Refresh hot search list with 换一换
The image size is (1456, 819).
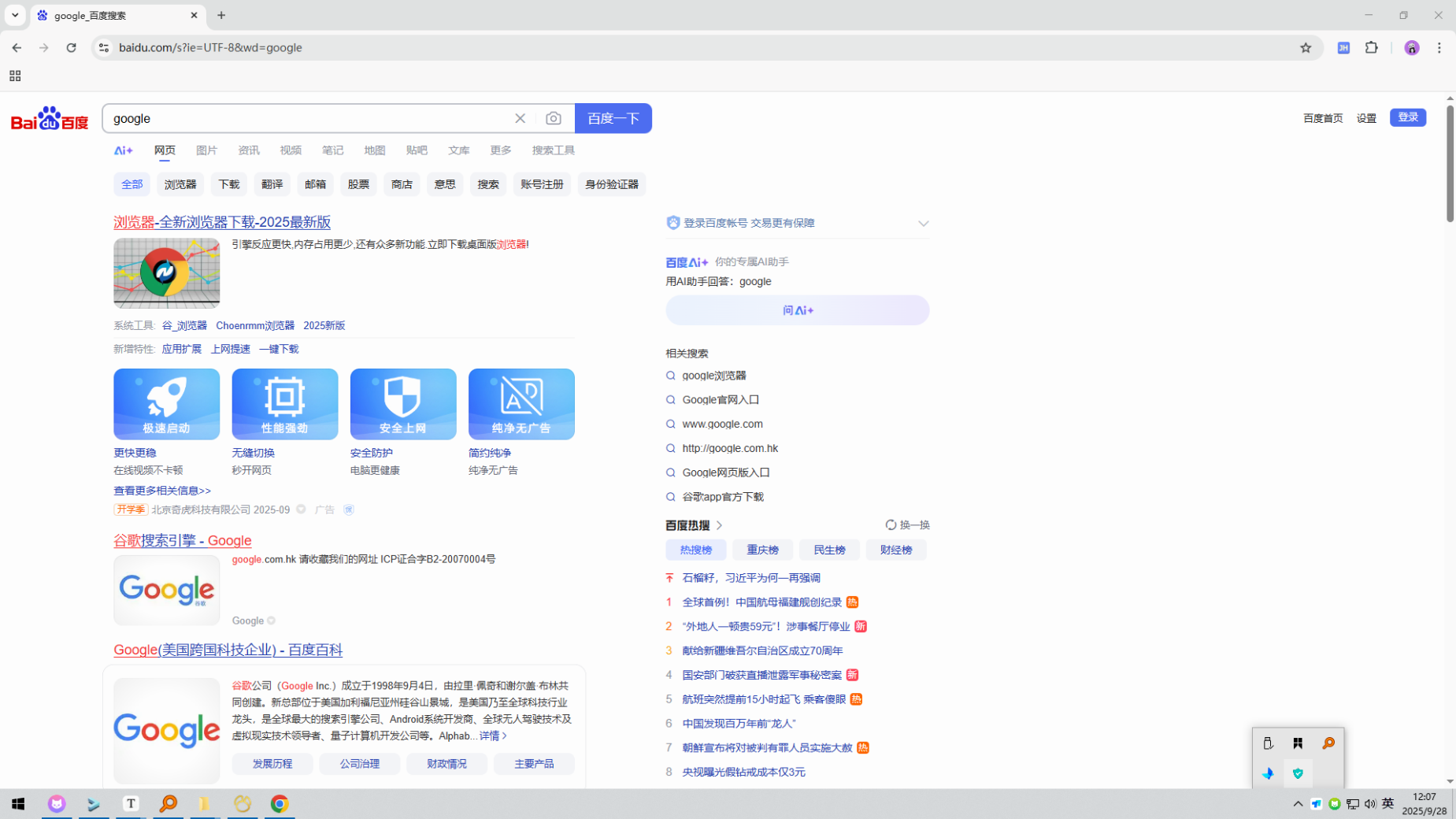point(907,525)
